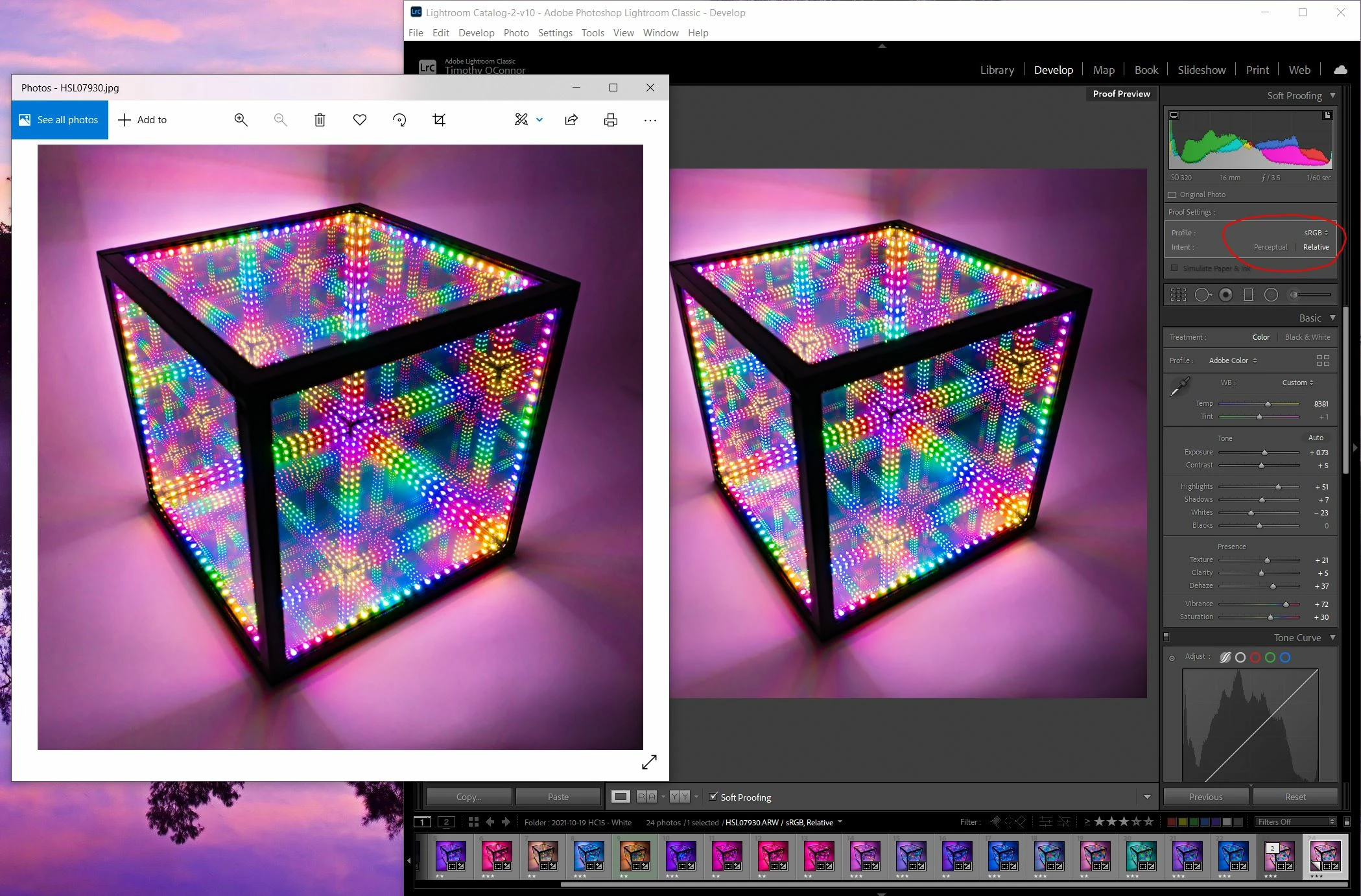Uncheck the Soft Proofing checkbox
The image size is (1361, 896).
[x=713, y=797]
